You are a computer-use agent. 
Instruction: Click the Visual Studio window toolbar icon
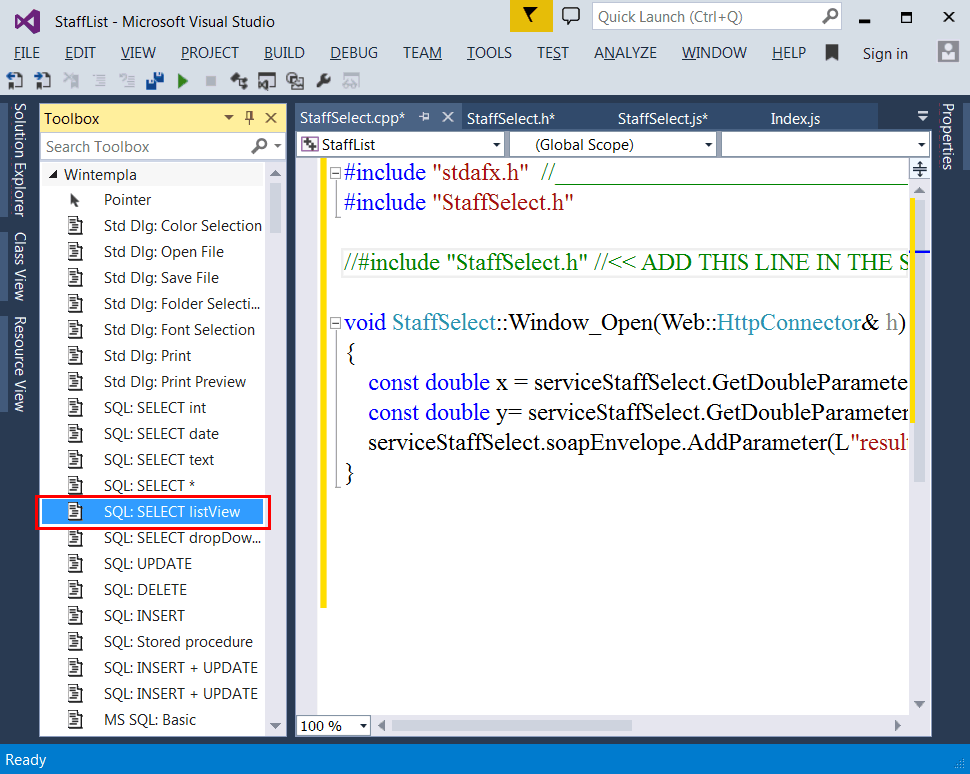[x=267, y=80]
